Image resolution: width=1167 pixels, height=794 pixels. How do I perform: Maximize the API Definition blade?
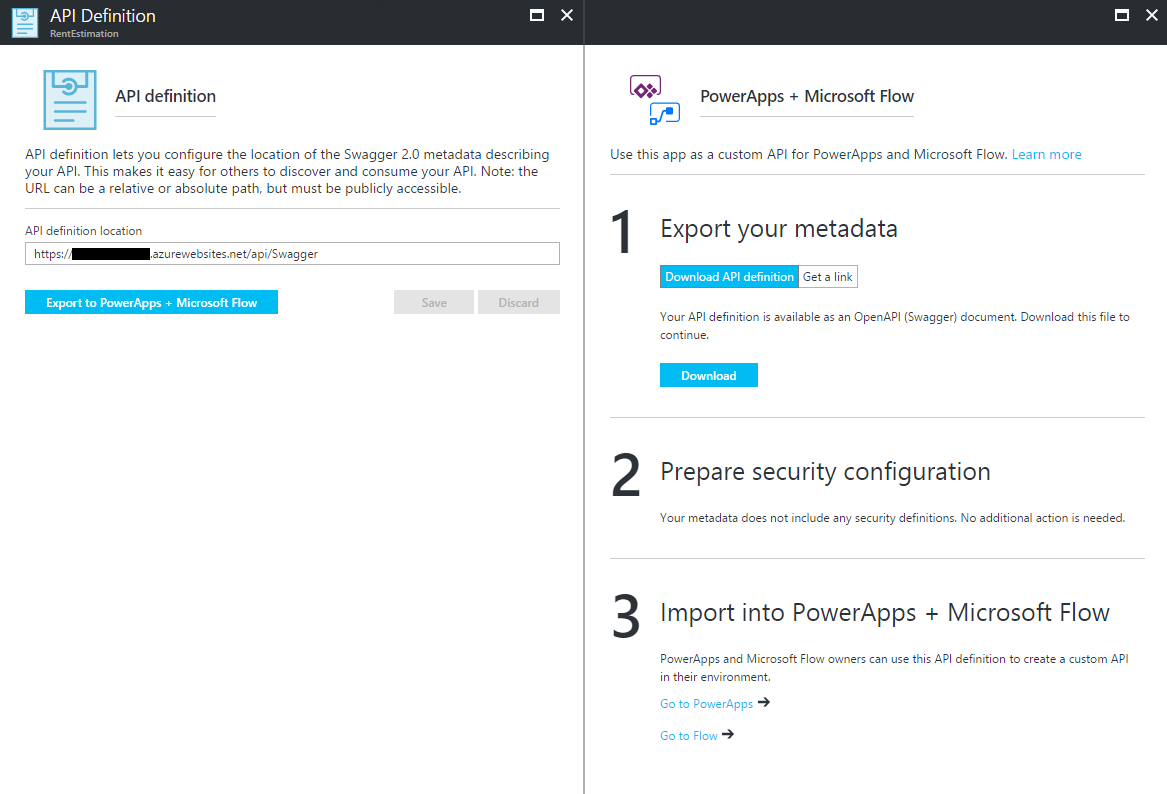click(x=536, y=15)
